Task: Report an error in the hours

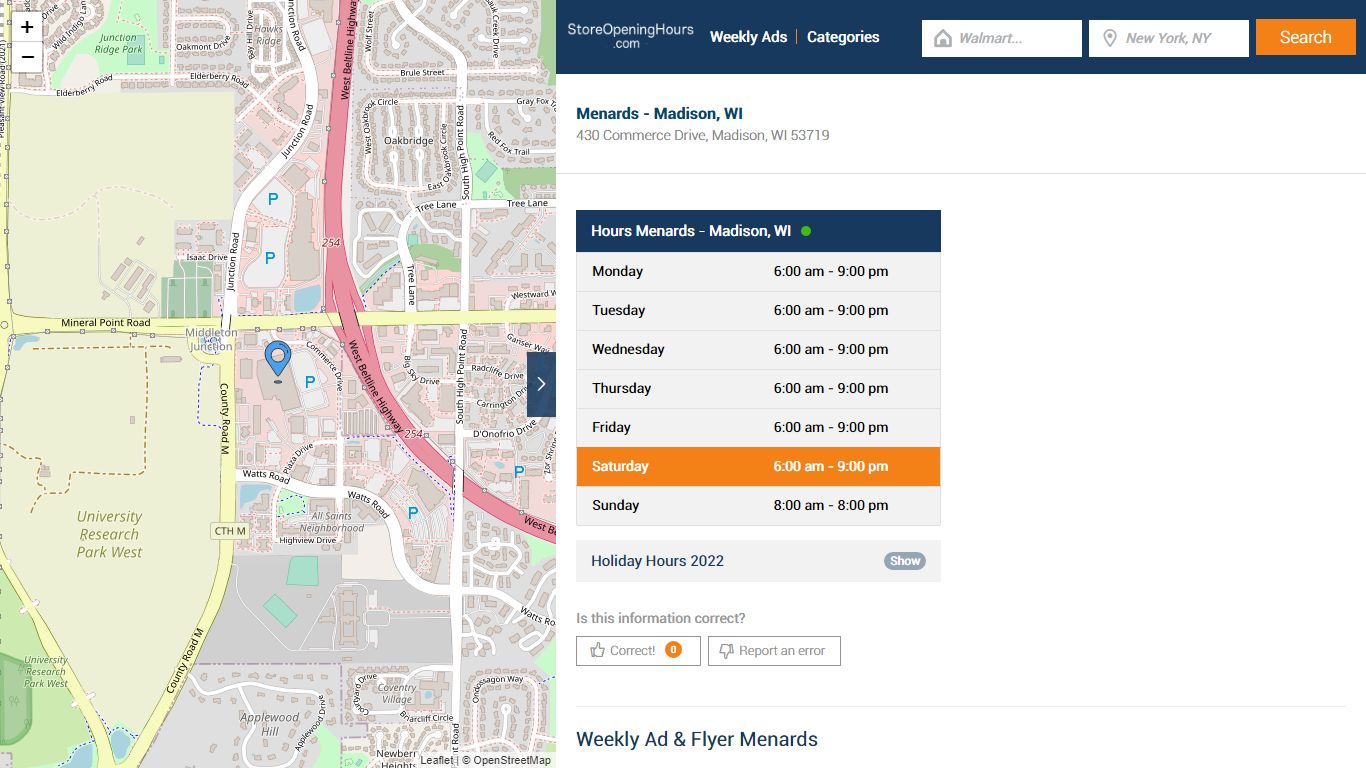Action: point(774,651)
